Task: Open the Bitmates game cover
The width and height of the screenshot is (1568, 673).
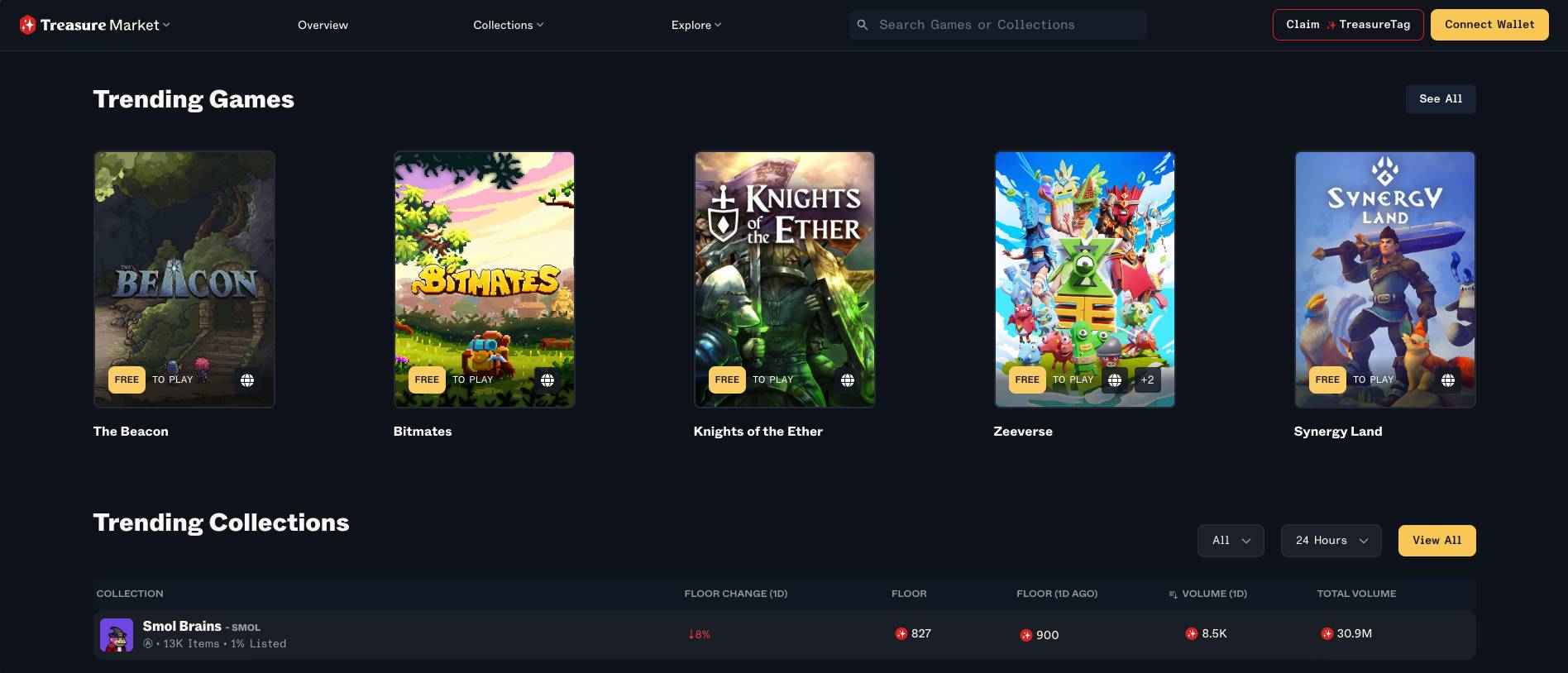Action: pyautogui.click(x=485, y=279)
